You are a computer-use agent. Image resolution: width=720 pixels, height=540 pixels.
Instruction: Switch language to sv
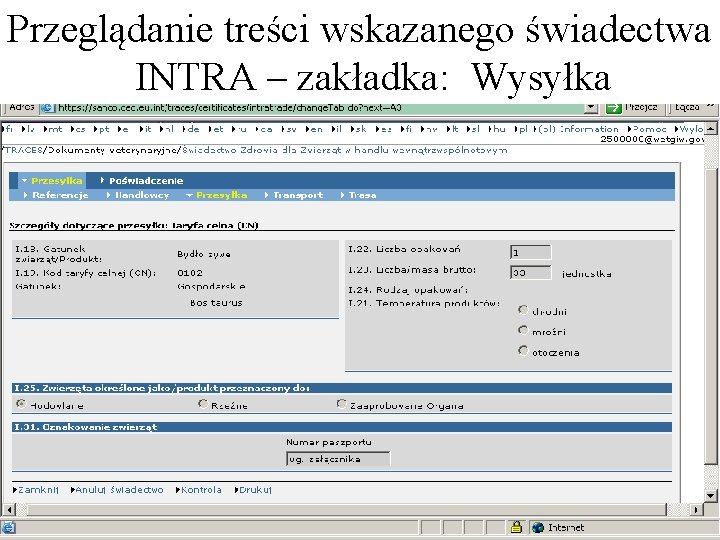point(291,129)
